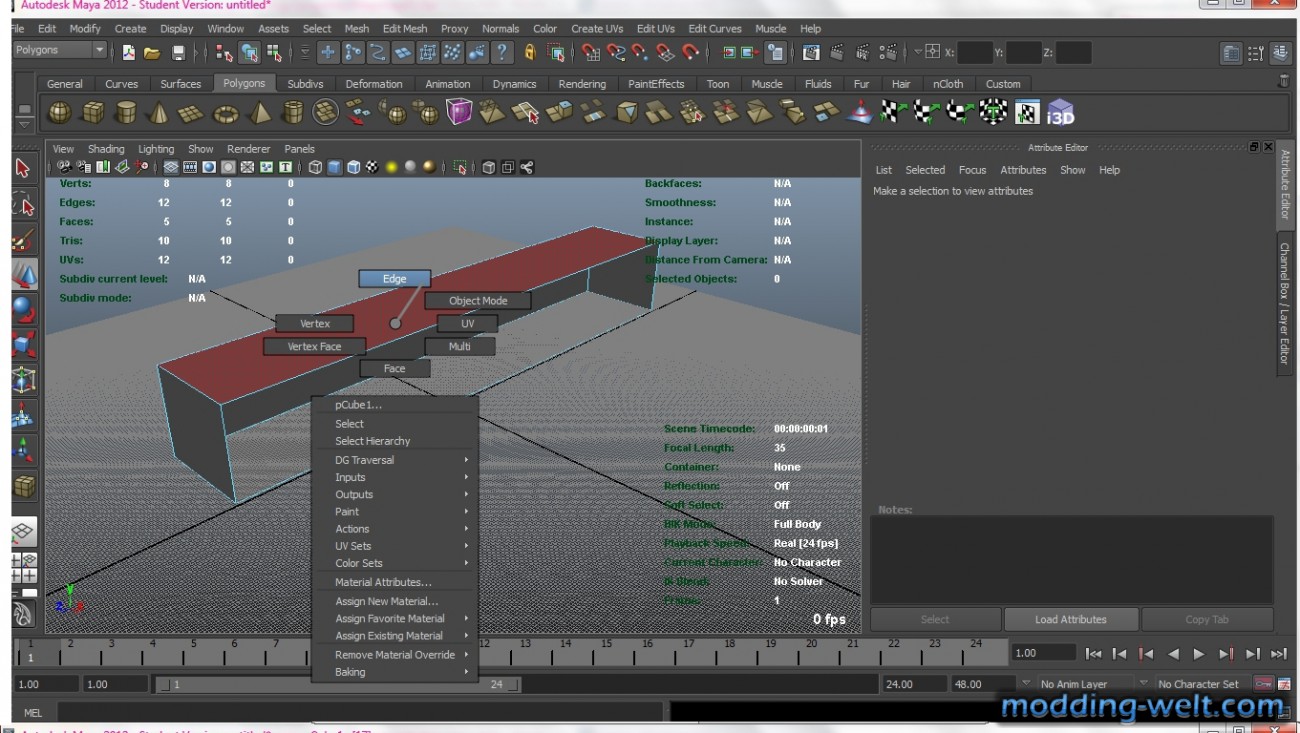Screen dimensions: 1300x733
Task: Expand the Baking submenu
Action: coord(395,672)
